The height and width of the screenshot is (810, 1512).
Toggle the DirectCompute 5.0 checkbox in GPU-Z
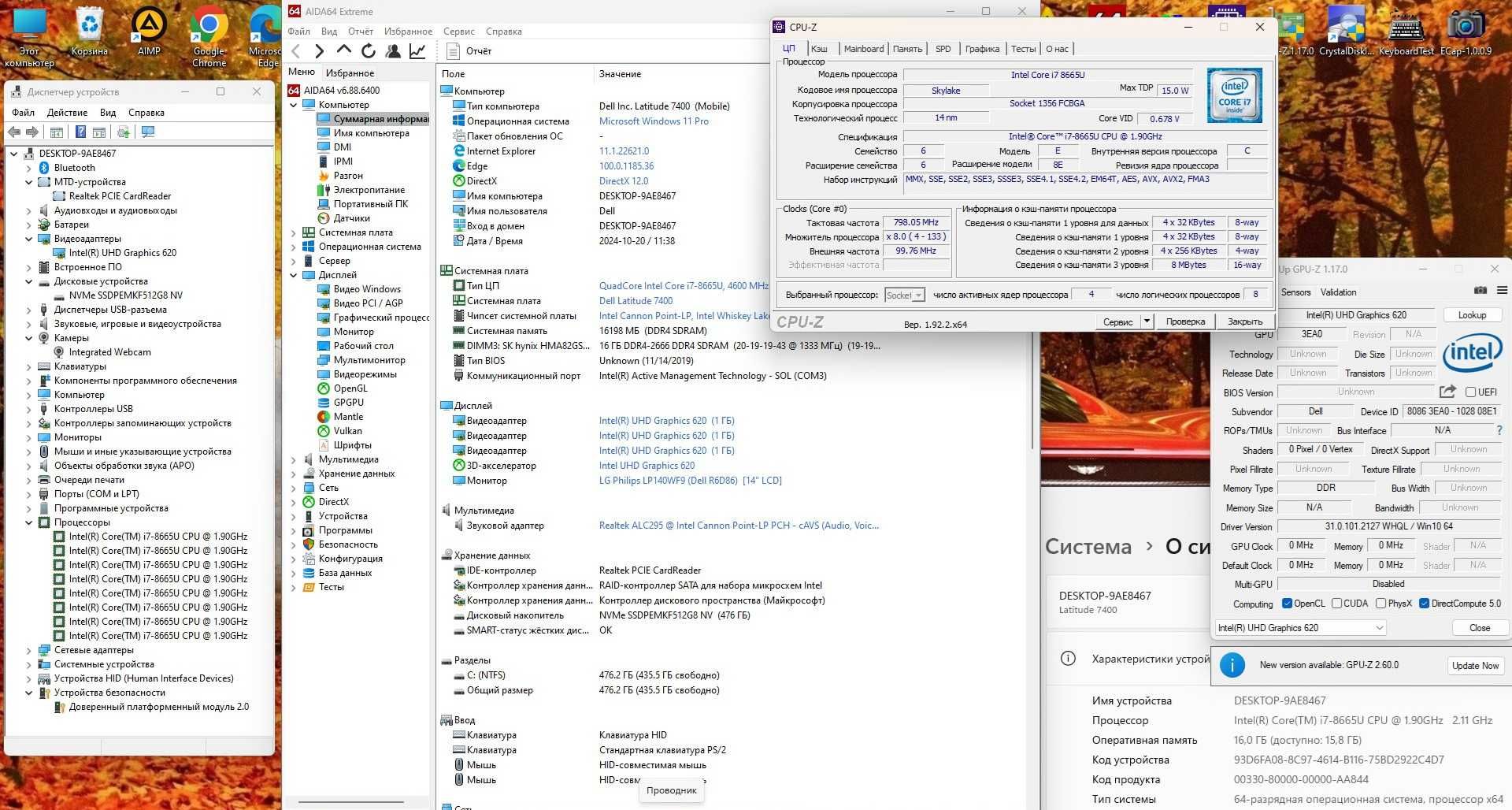point(1424,604)
